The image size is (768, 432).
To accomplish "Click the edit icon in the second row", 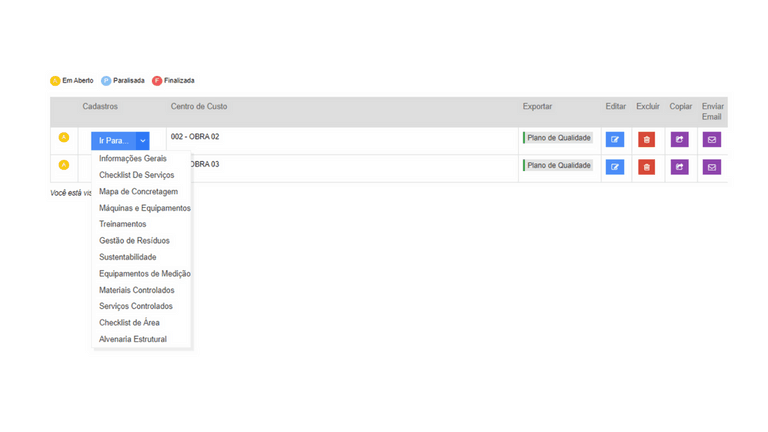I will coord(615,167).
